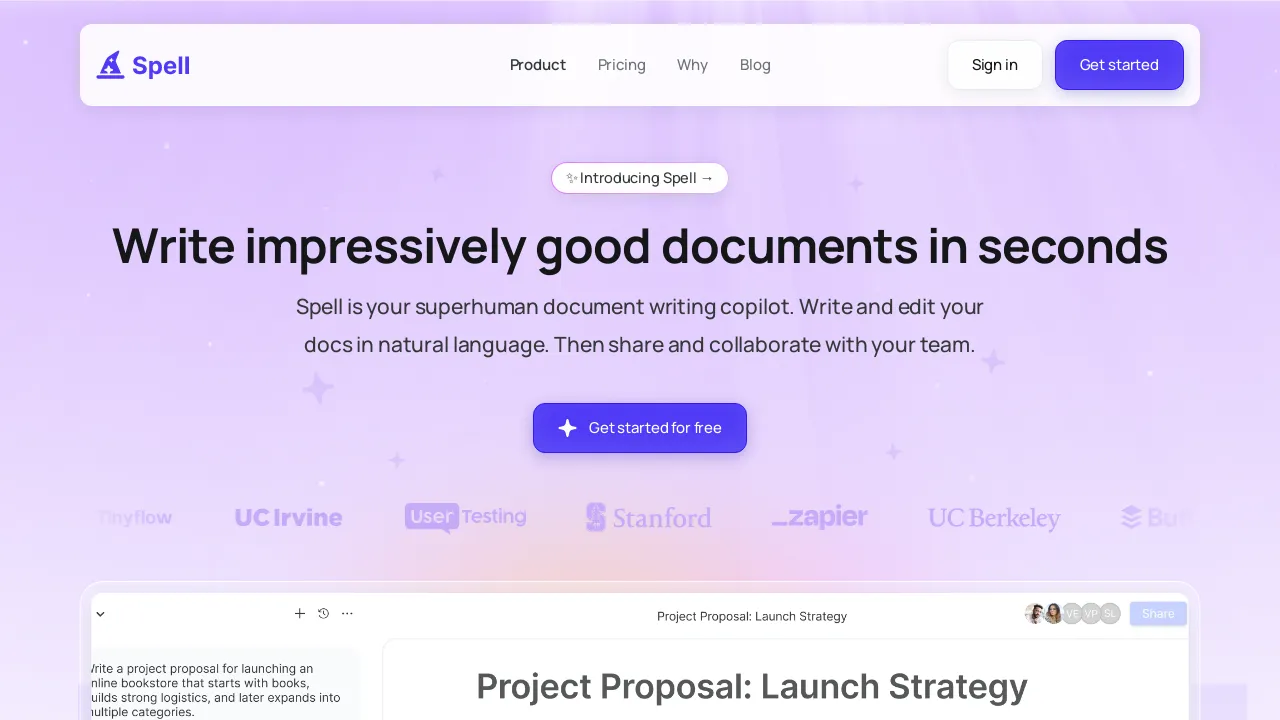Click the VP collaborator avatar
Image resolution: width=1280 pixels, height=720 pixels.
click(x=1091, y=614)
